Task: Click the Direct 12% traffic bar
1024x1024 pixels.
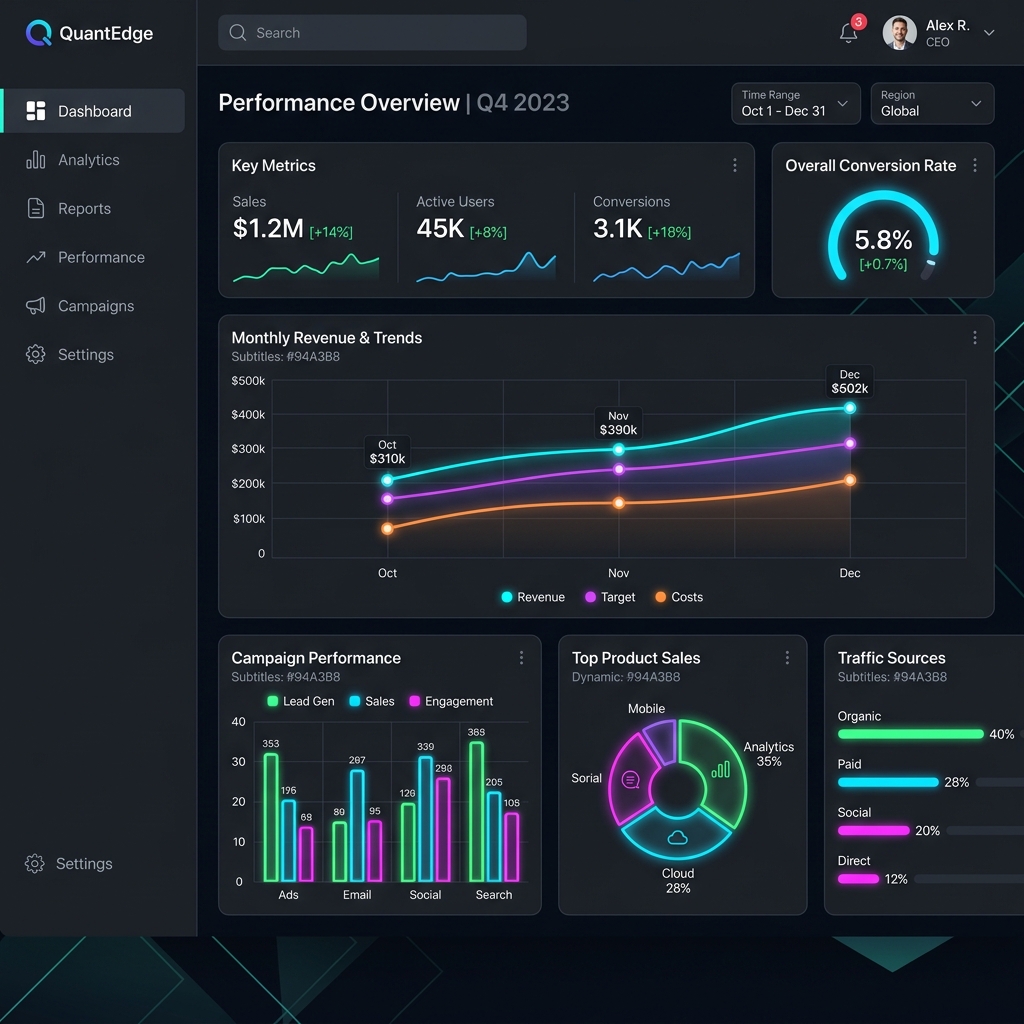Action: (x=859, y=879)
